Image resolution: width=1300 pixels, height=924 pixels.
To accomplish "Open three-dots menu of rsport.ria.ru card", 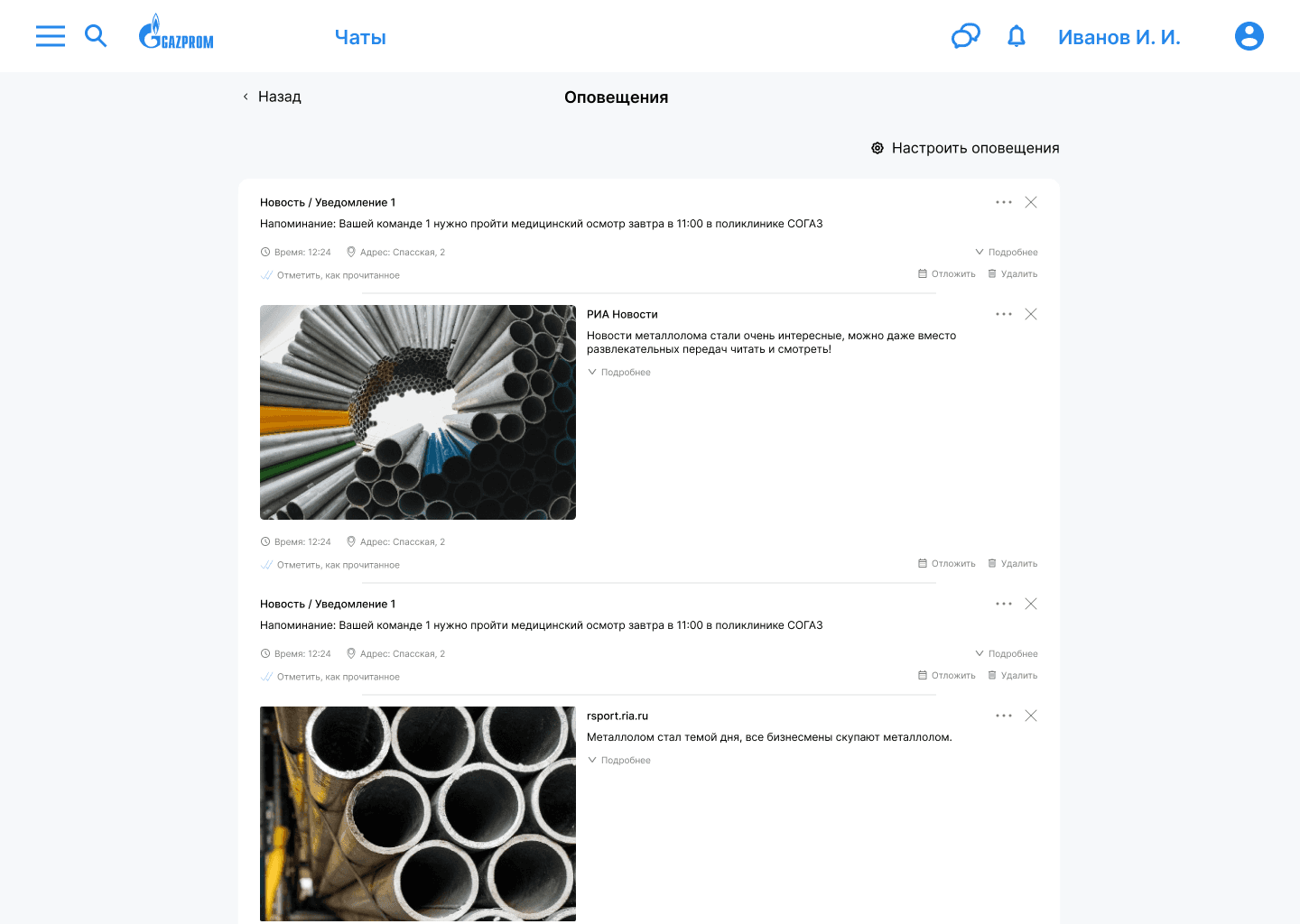I will (x=1004, y=716).
